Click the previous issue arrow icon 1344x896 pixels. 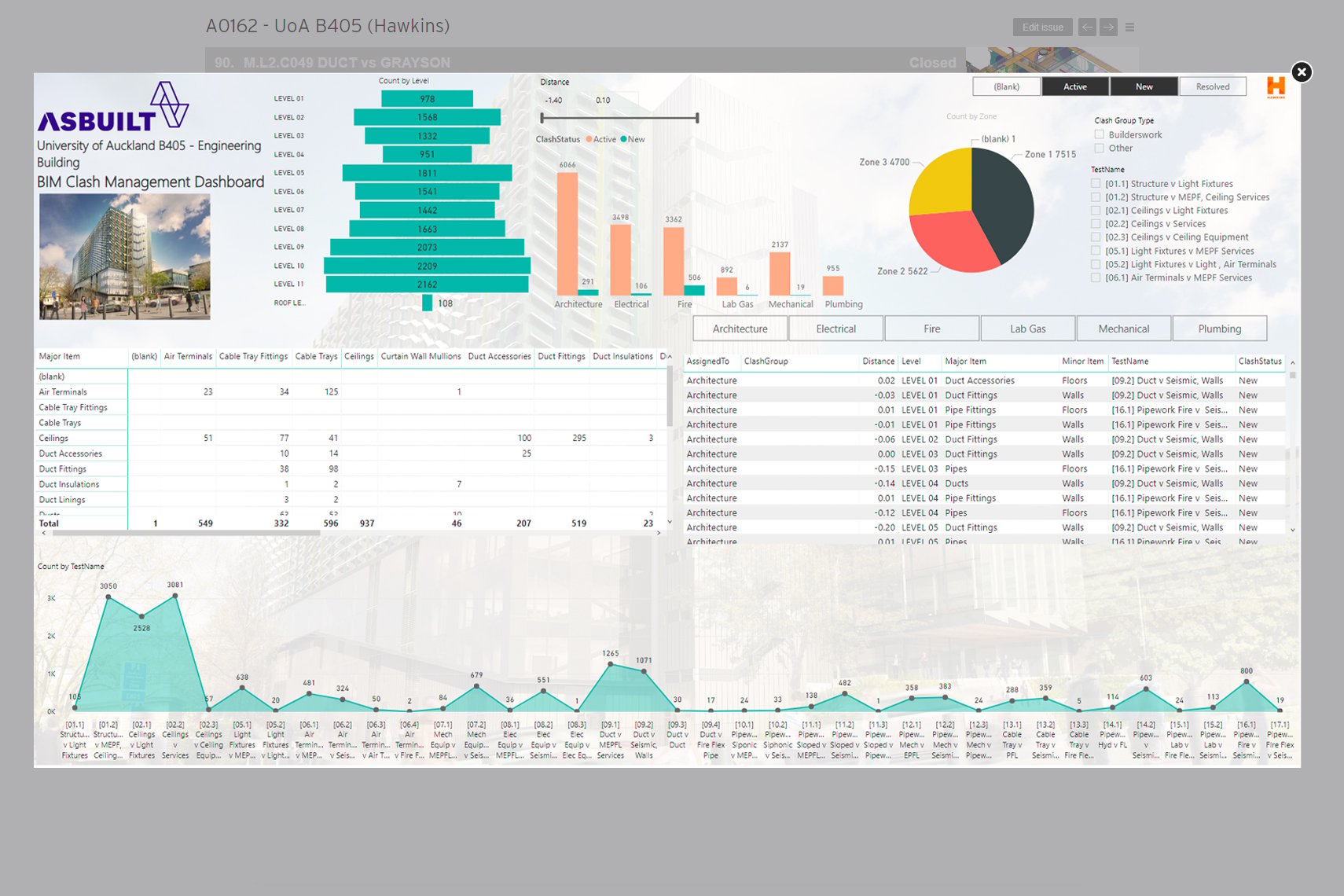(x=1087, y=27)
